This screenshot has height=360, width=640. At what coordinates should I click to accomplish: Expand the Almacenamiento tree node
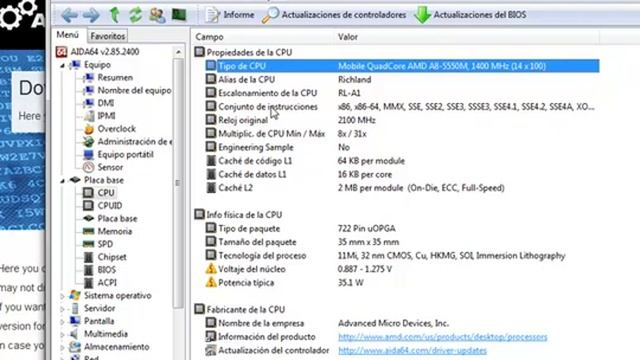click(x=62, y=347)
